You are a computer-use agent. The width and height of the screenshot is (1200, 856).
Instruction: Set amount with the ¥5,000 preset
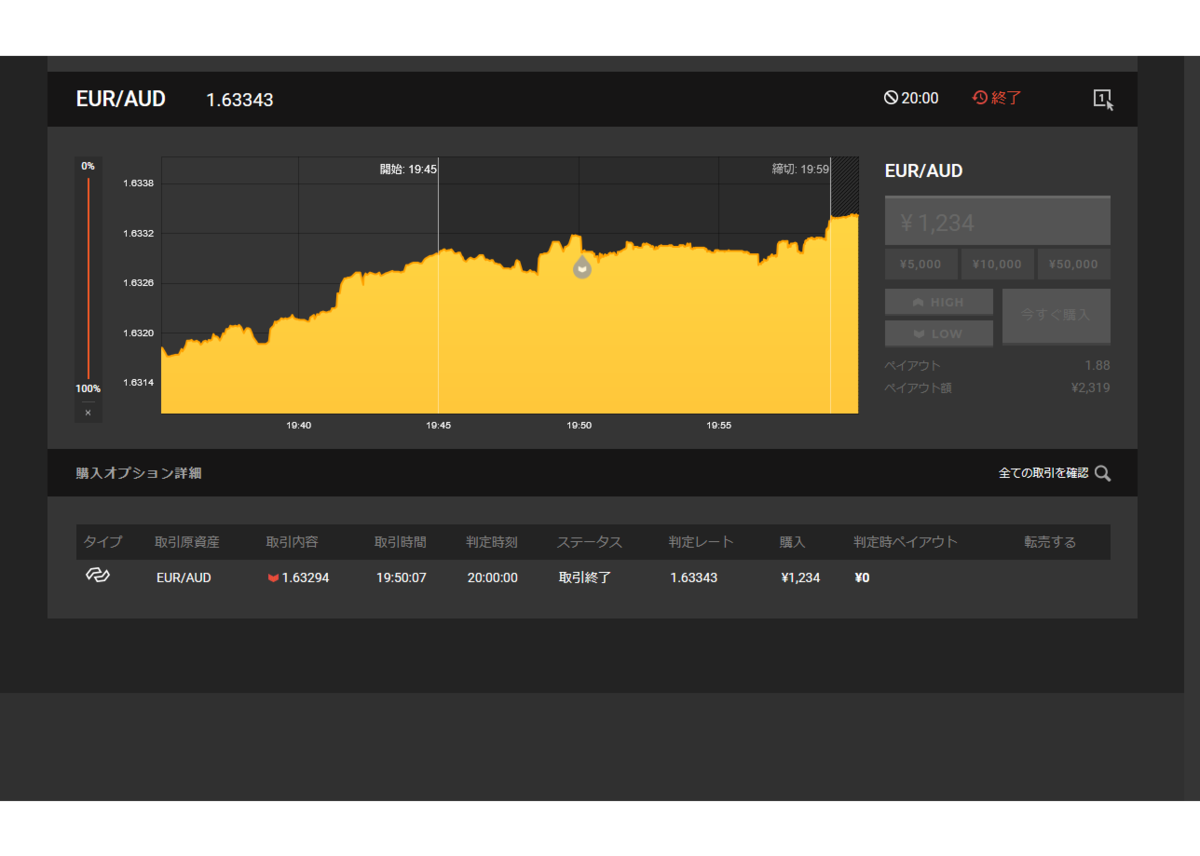tap(920, 264)
